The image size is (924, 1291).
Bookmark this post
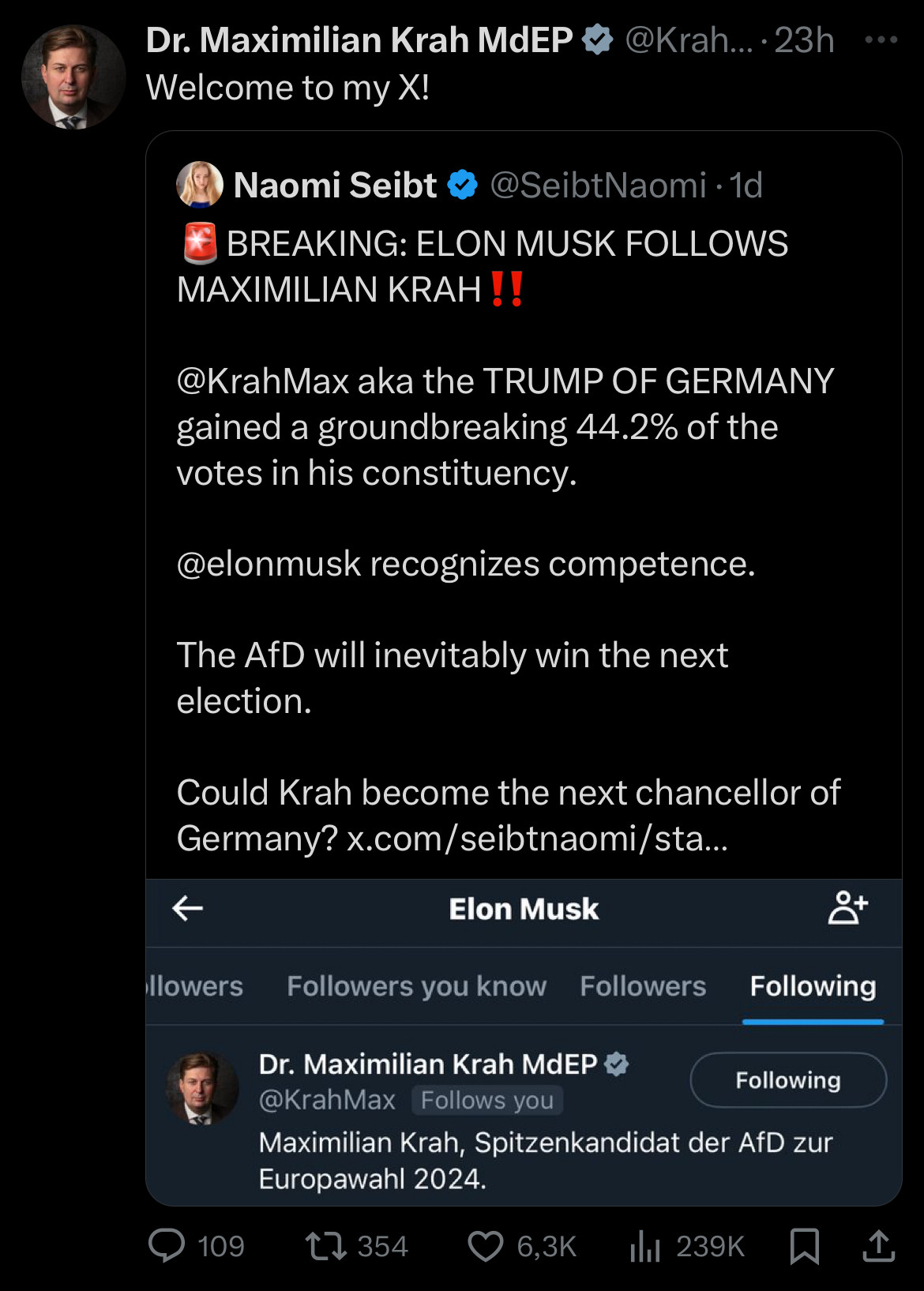[804, 1246]
